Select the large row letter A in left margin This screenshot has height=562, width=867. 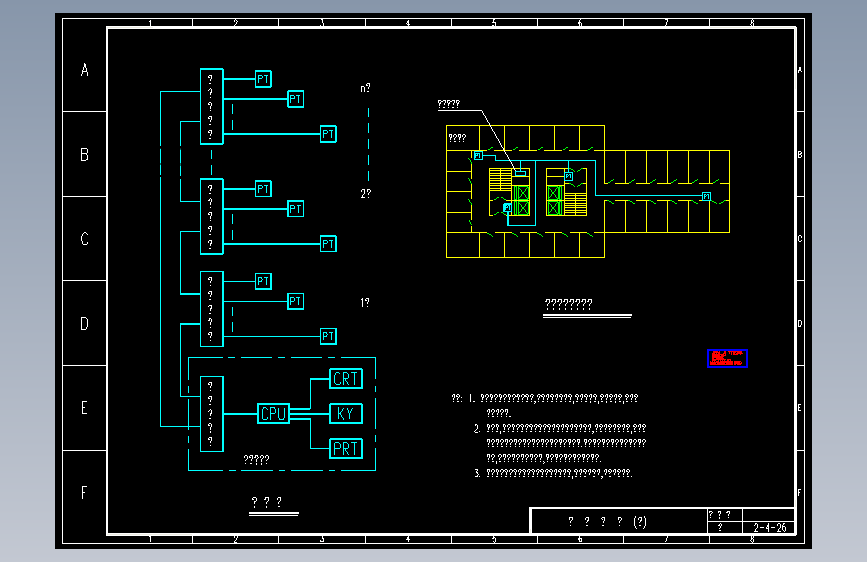[85, 70]
